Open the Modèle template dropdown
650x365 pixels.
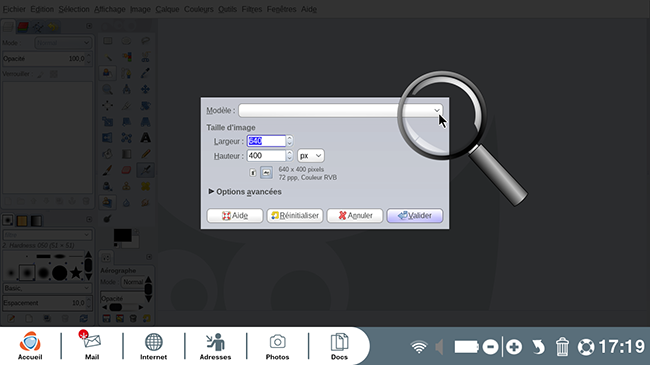click(340, 110)
